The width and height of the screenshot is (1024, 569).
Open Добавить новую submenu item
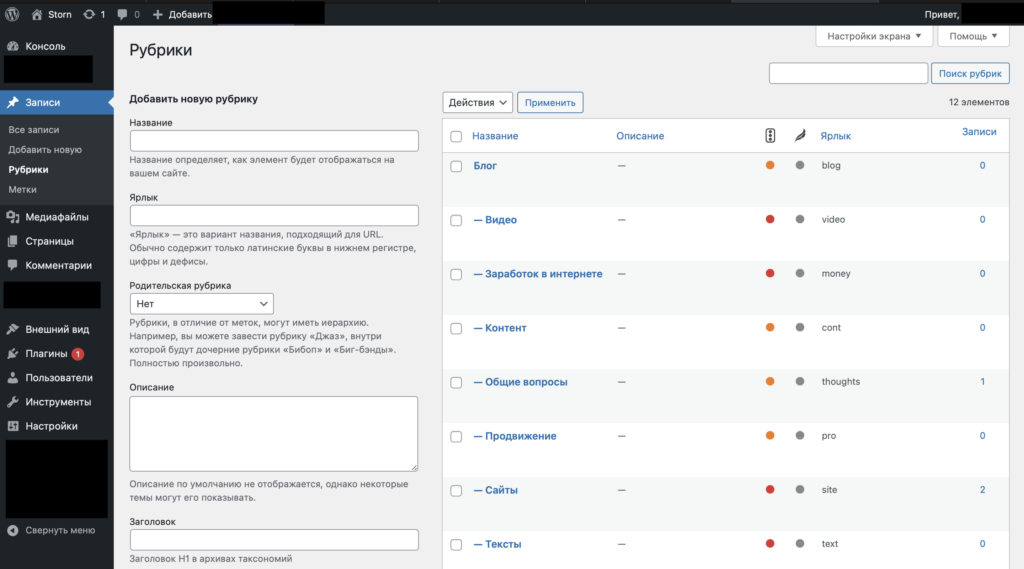pos(45,150)
